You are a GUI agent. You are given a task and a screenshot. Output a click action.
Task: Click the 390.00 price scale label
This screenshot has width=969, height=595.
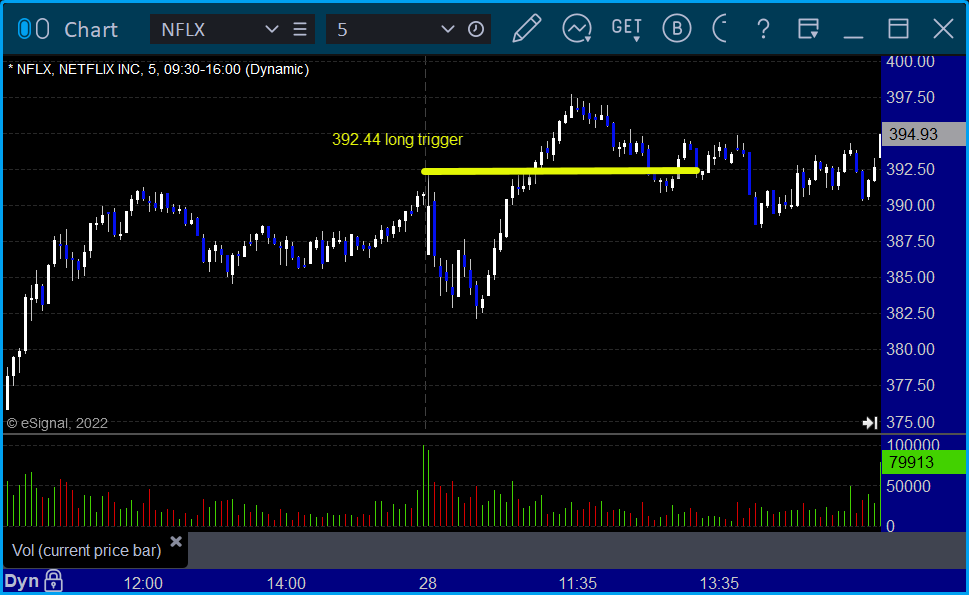910,205
